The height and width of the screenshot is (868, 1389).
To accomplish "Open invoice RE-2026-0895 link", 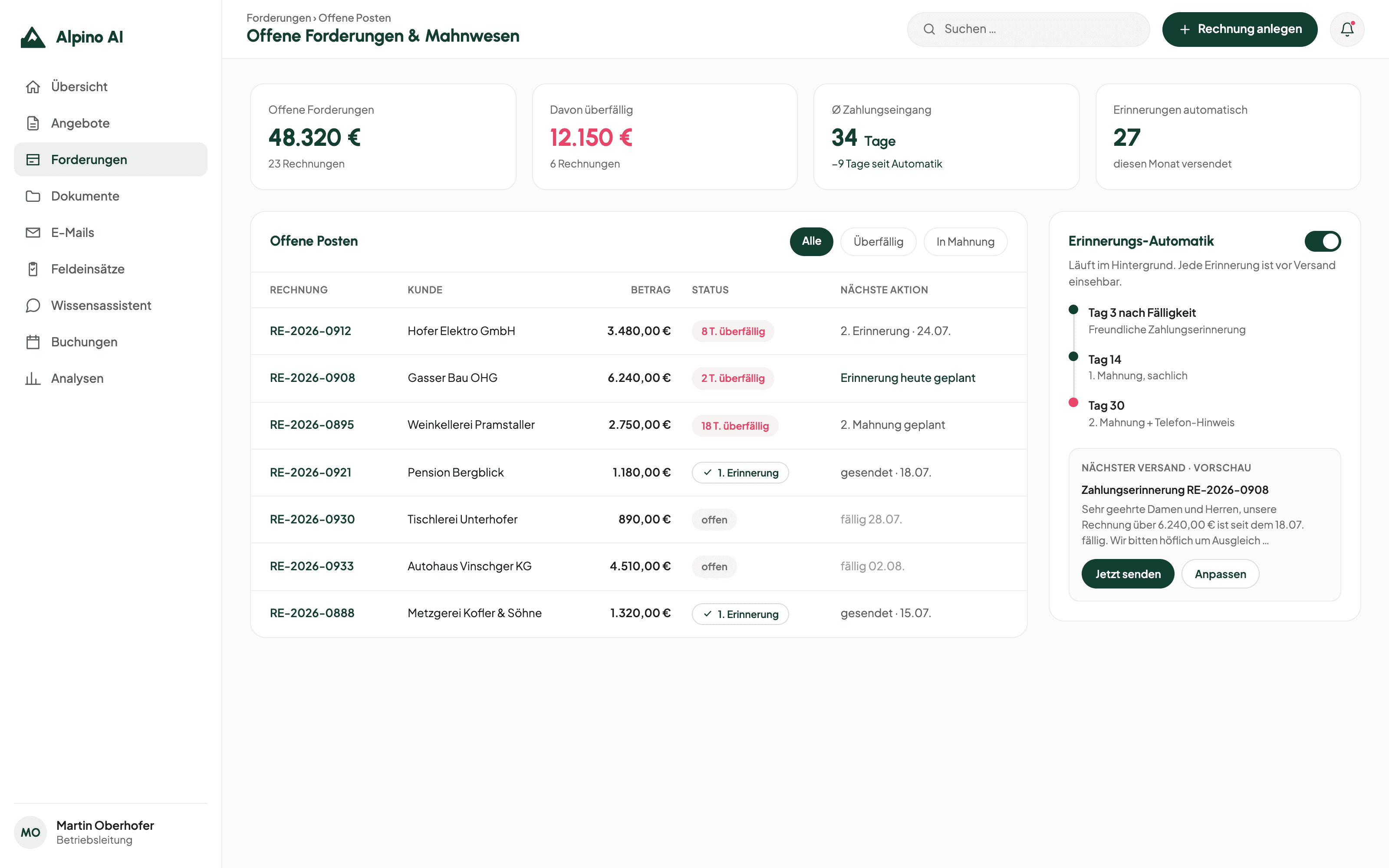I will pos(312,425).
